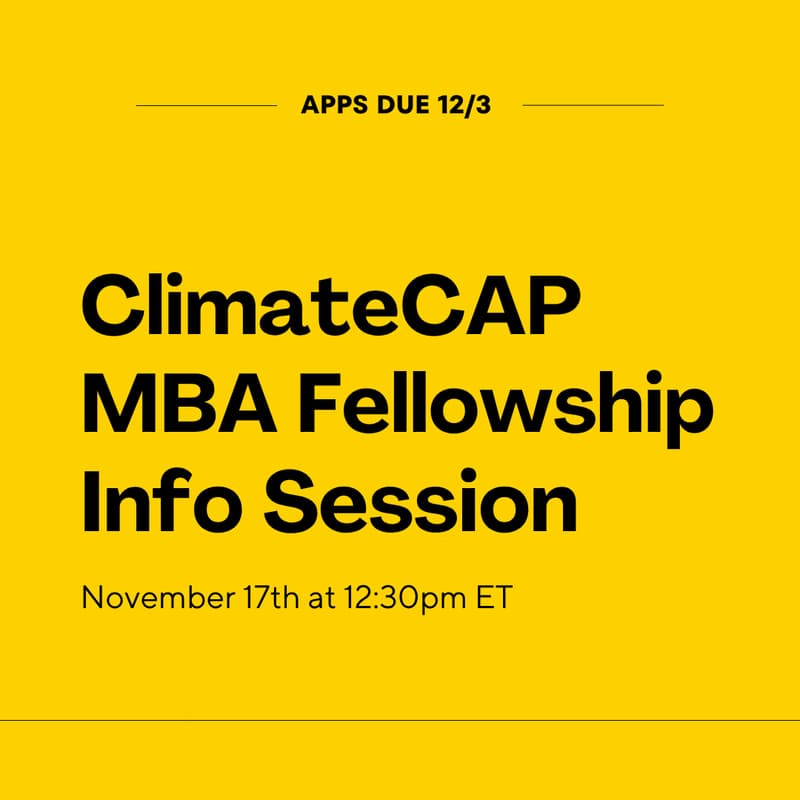Click the horizontal line left of the header
Screen dimensions: 800x800
click(206, 105)
